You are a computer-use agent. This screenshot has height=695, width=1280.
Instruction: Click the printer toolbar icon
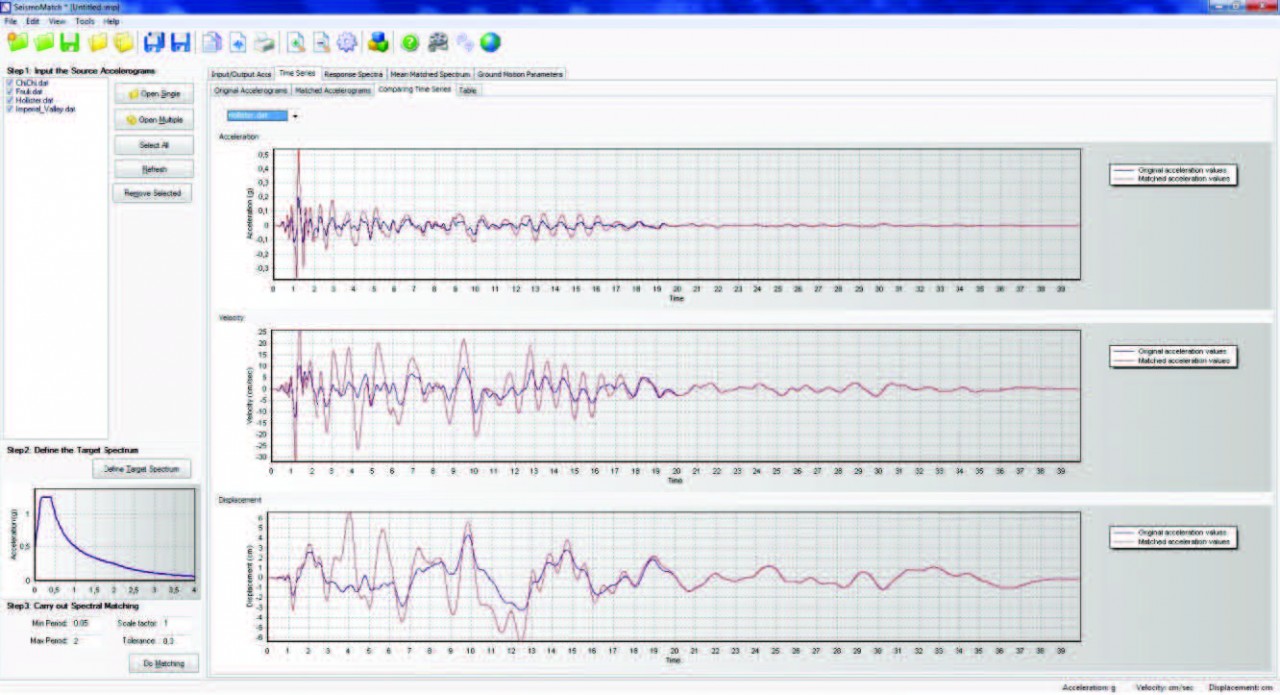coord(263,43)
